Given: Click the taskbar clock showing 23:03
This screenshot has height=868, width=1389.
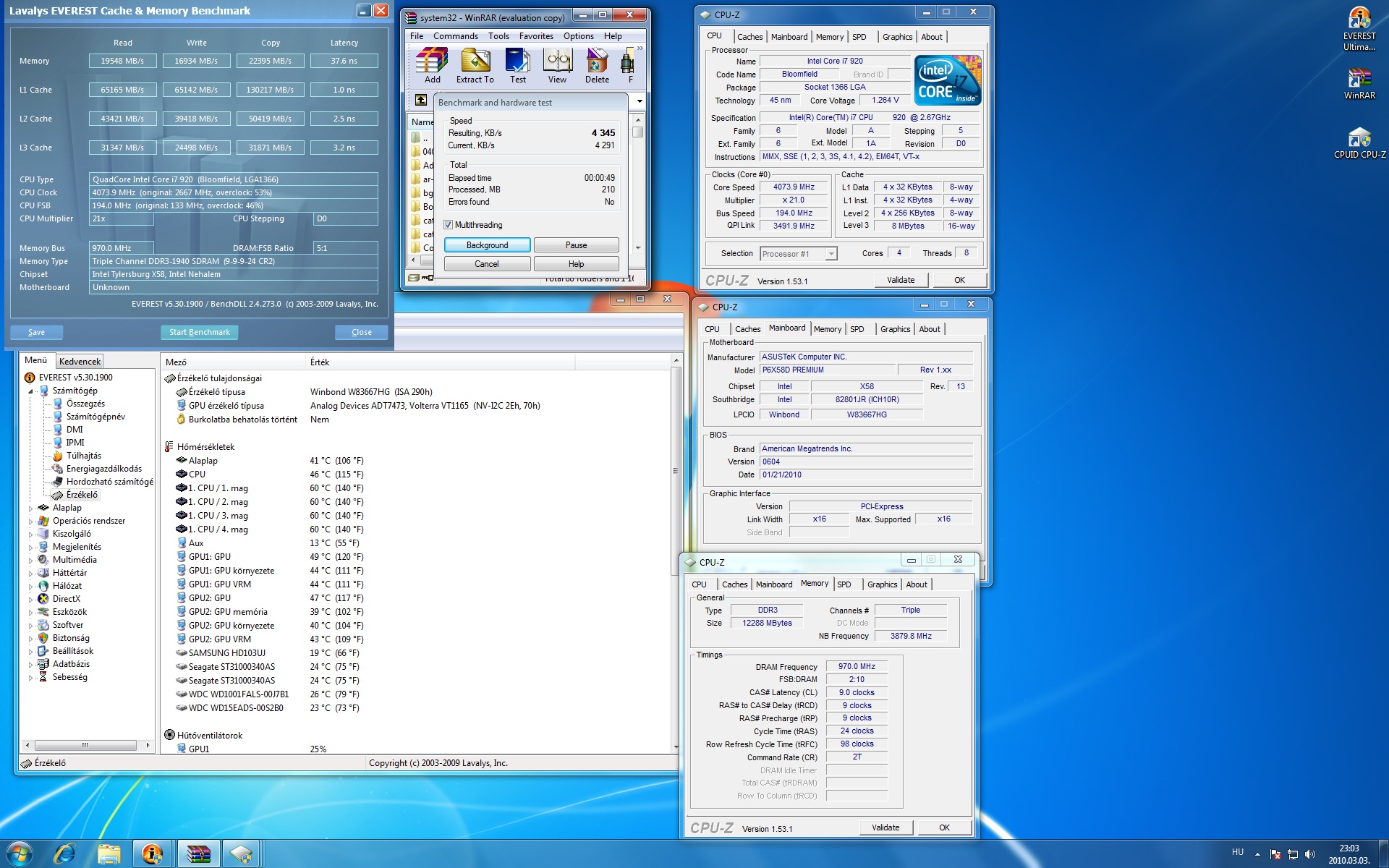Looking at the screenshot, I should [1348, 854].
